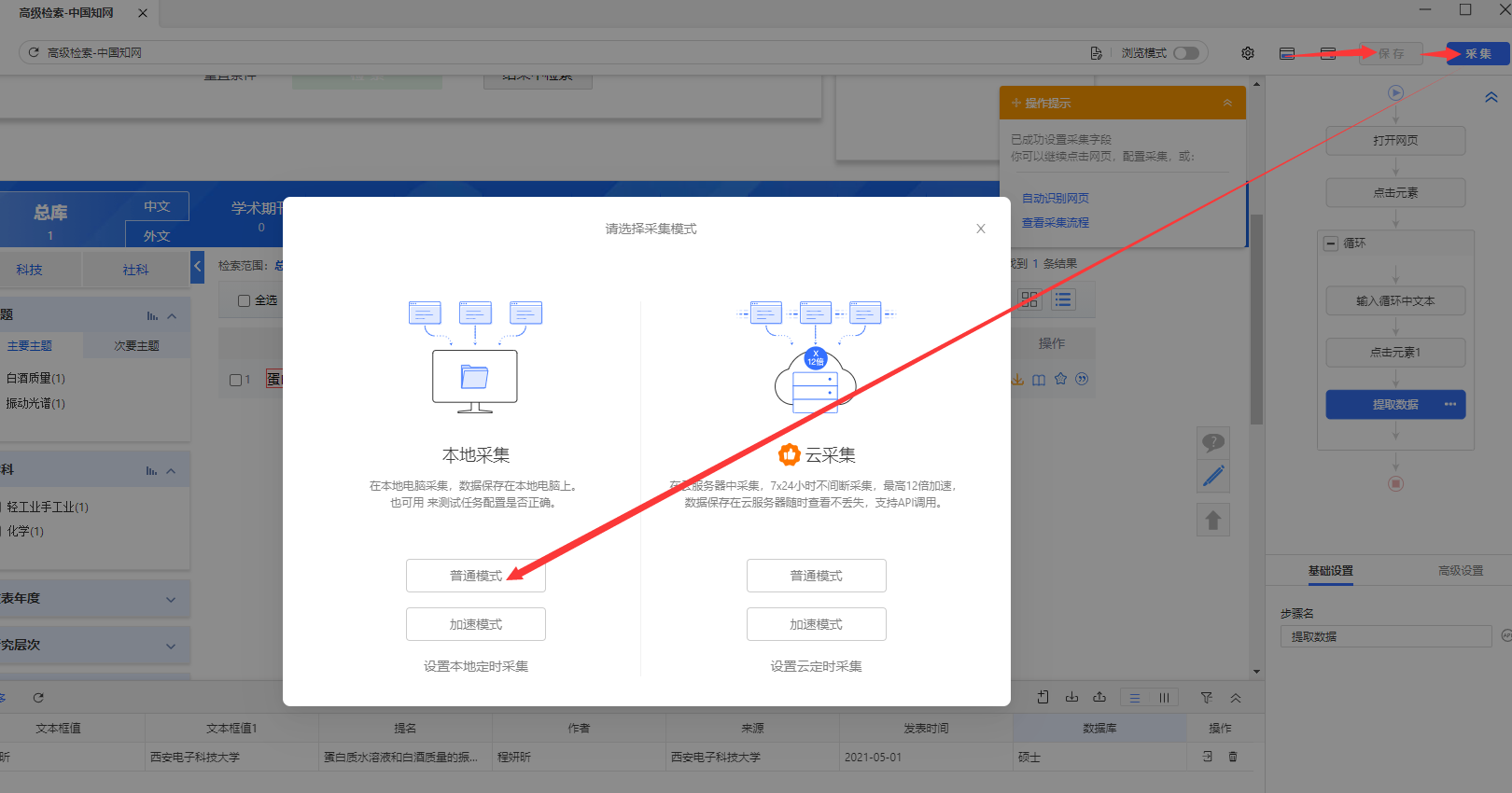Download the result with the orange icon

1017,380
